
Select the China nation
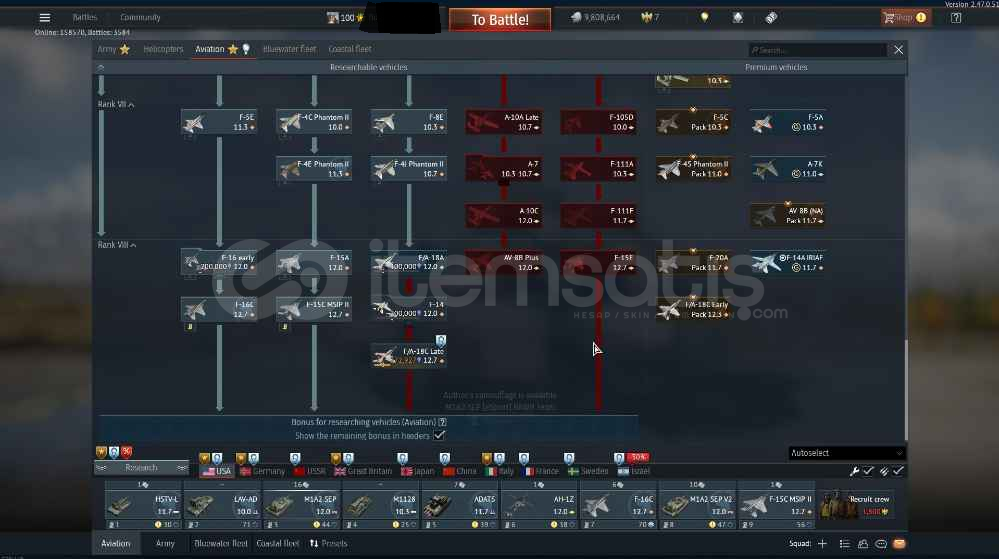click(x=459, y=471)
